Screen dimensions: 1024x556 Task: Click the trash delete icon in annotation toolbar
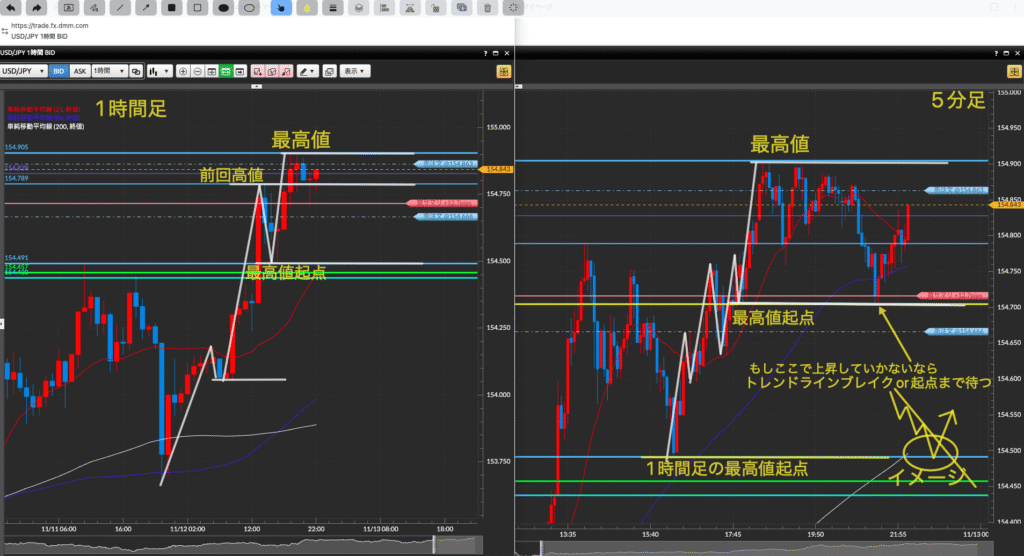(x=487, y=7)
